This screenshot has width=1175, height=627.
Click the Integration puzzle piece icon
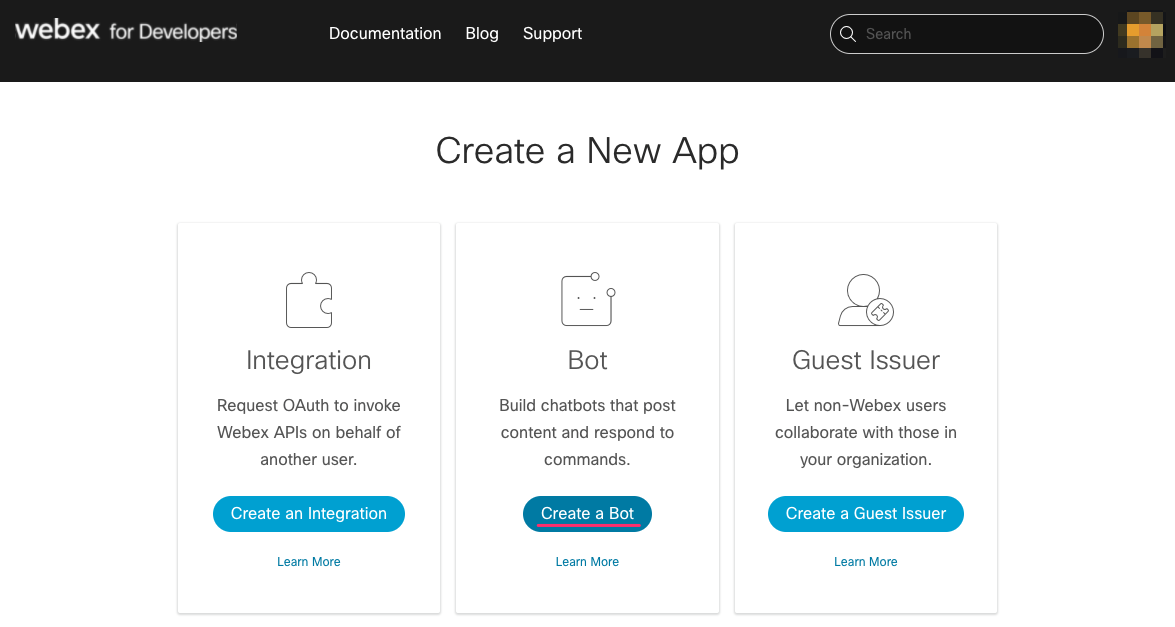pyautogui.click(x=309, y=300)
